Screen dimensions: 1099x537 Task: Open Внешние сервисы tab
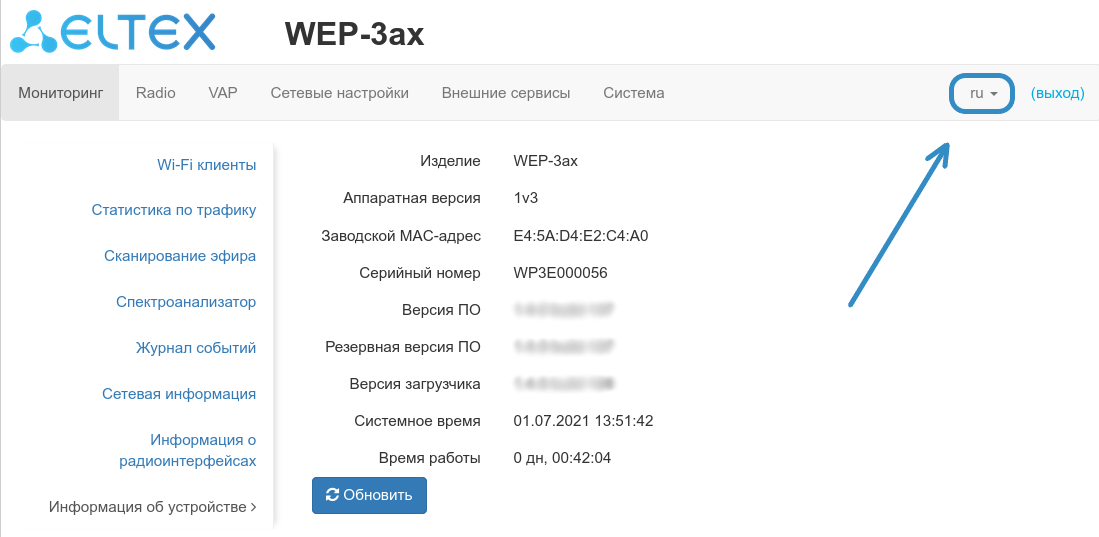[506, 93]
